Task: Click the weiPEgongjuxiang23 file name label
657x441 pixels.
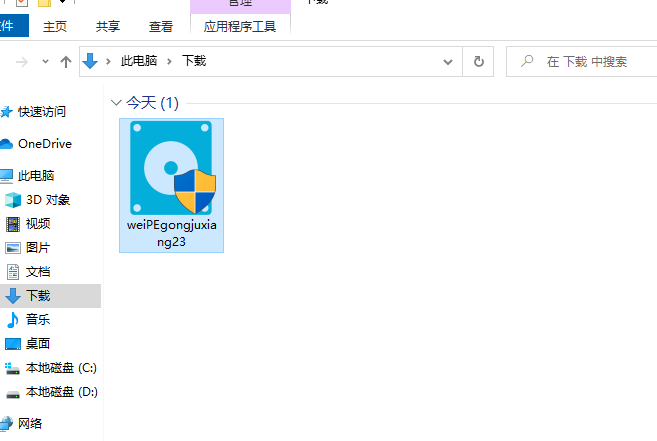Action: (x=171, y=233)
